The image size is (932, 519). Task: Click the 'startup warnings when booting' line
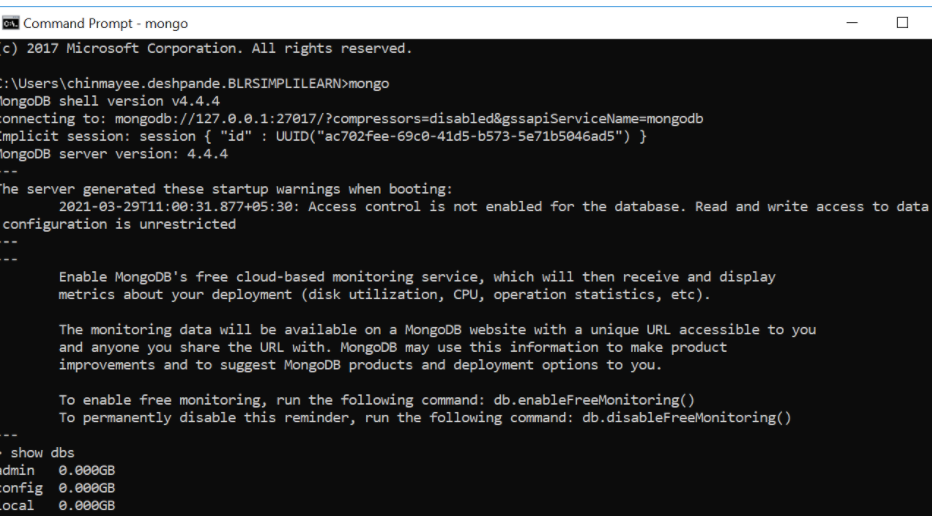(x=226, y=189)
